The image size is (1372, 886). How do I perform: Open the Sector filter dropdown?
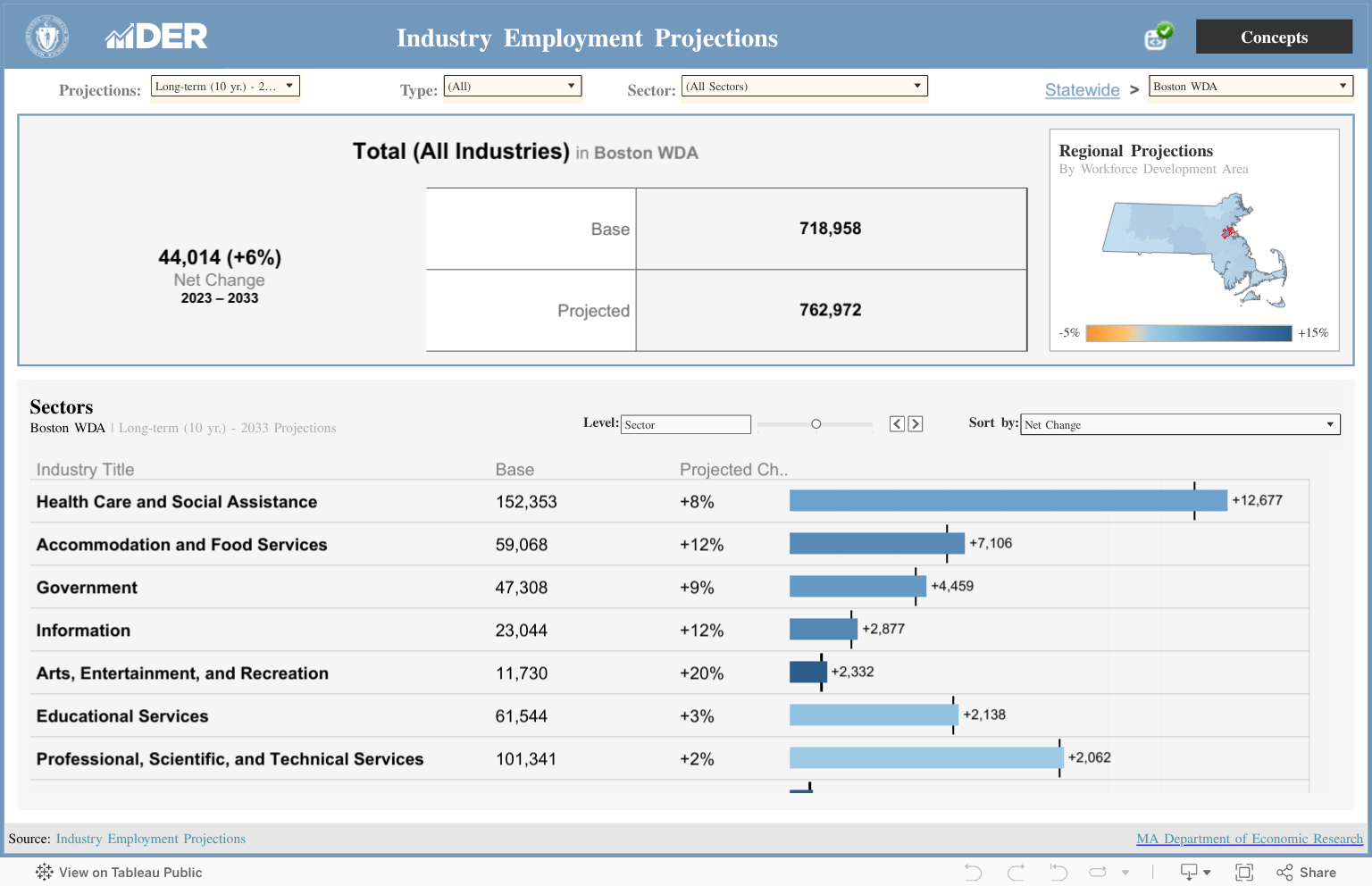click(804, 86)
